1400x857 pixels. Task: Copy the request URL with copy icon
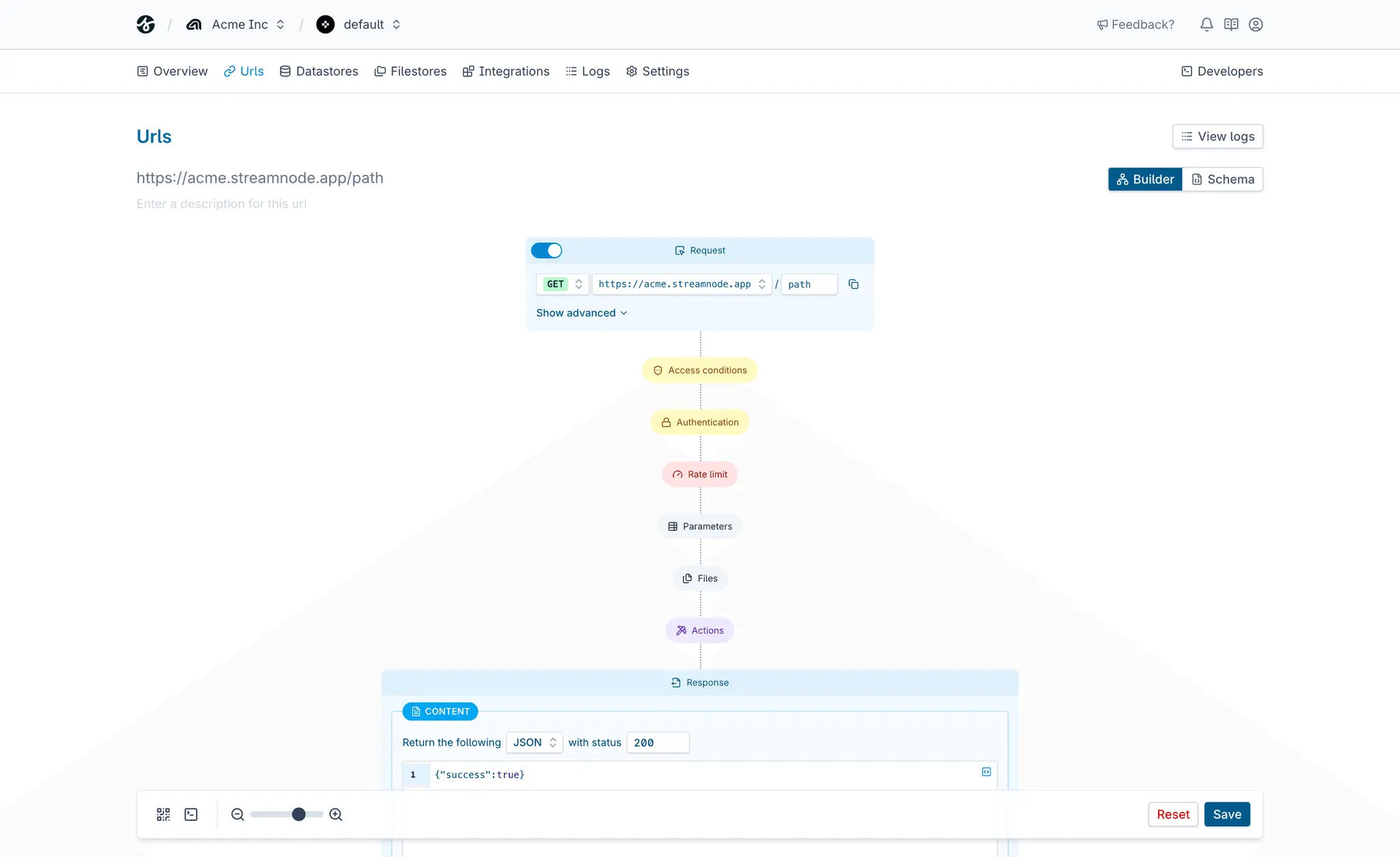(853, 284)
